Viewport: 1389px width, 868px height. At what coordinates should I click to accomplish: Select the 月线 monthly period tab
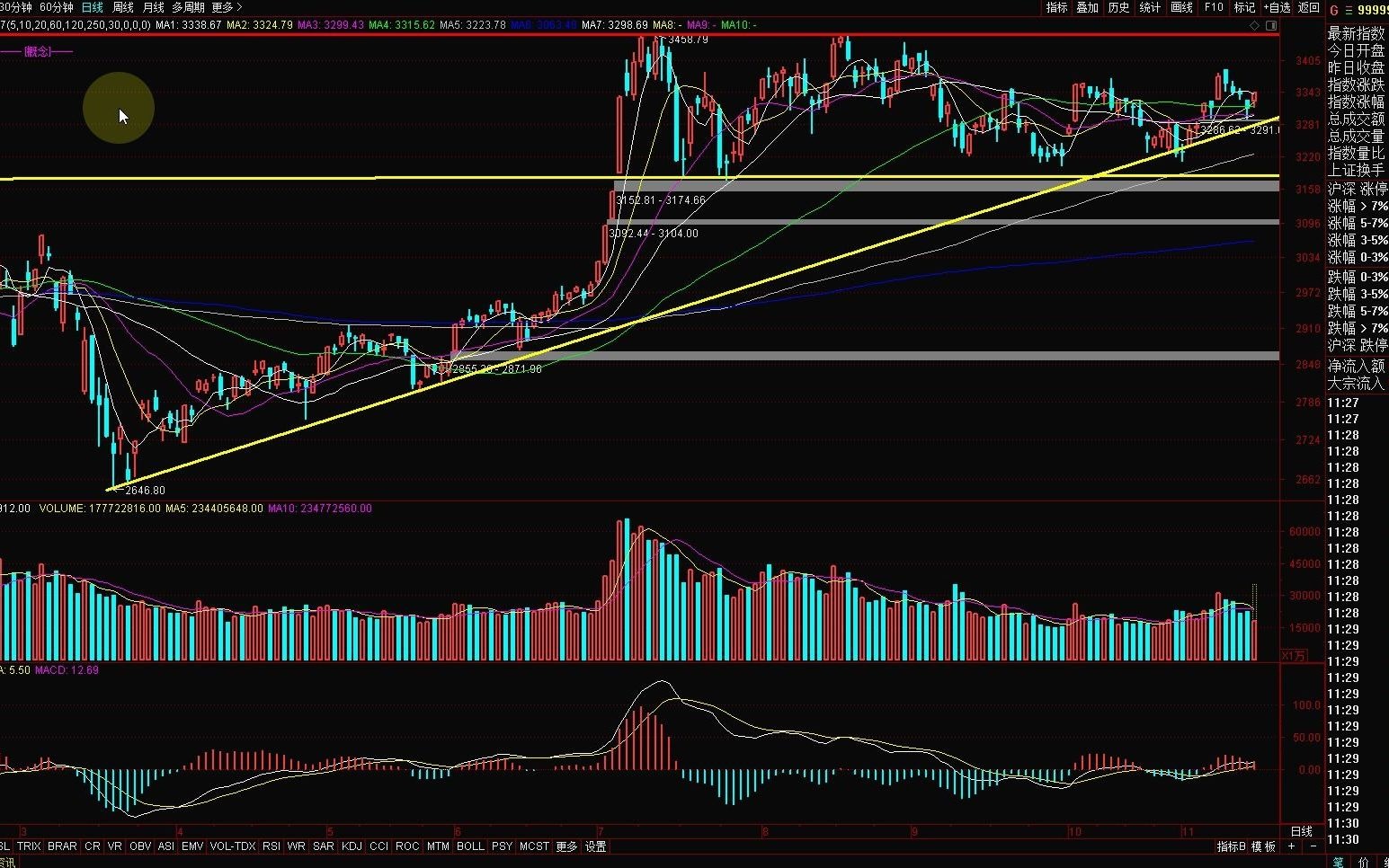point(154,7)
